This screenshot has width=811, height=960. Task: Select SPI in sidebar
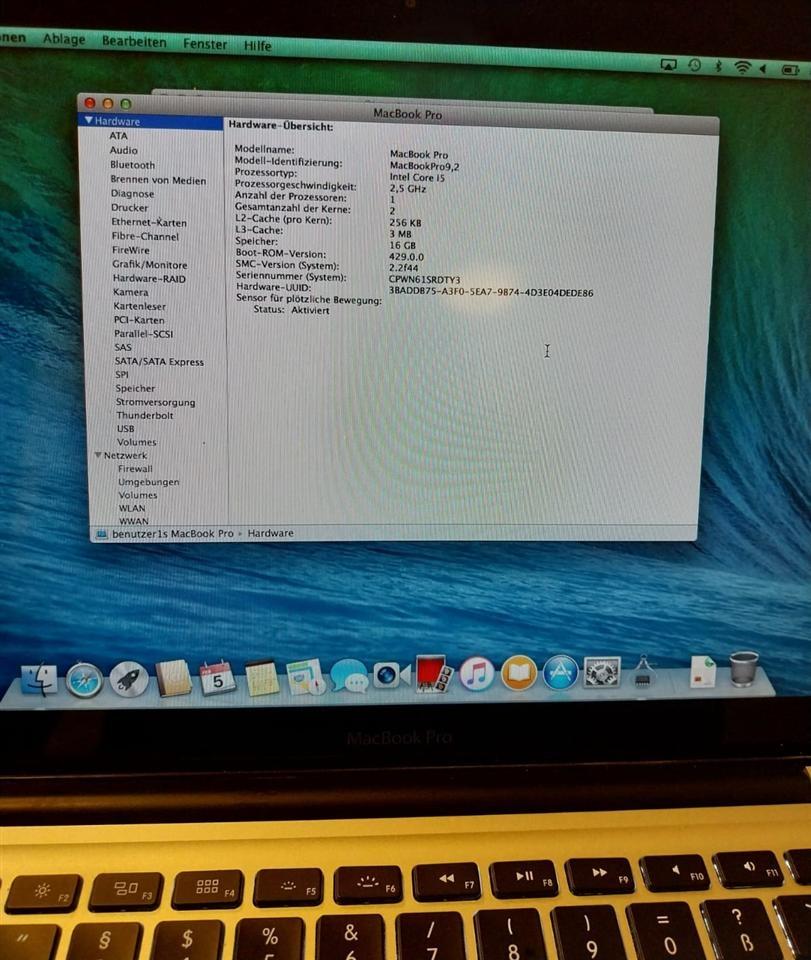point(122,375)
